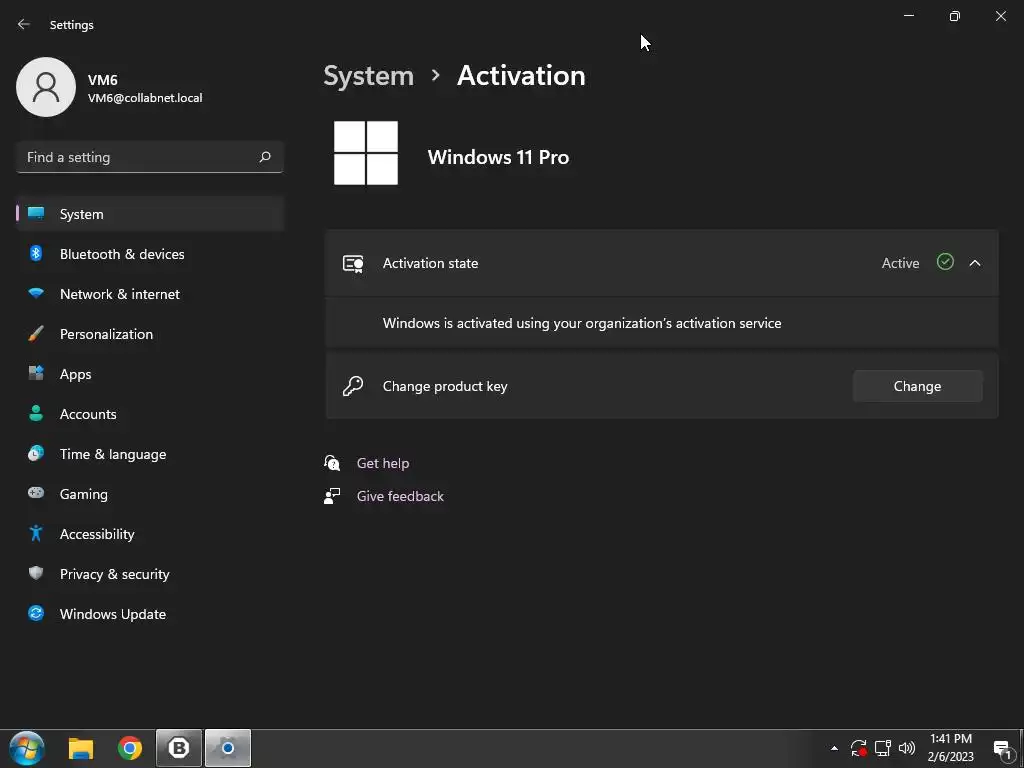Open the Apps settings page
1024x768 pixels.
[150, 374]
